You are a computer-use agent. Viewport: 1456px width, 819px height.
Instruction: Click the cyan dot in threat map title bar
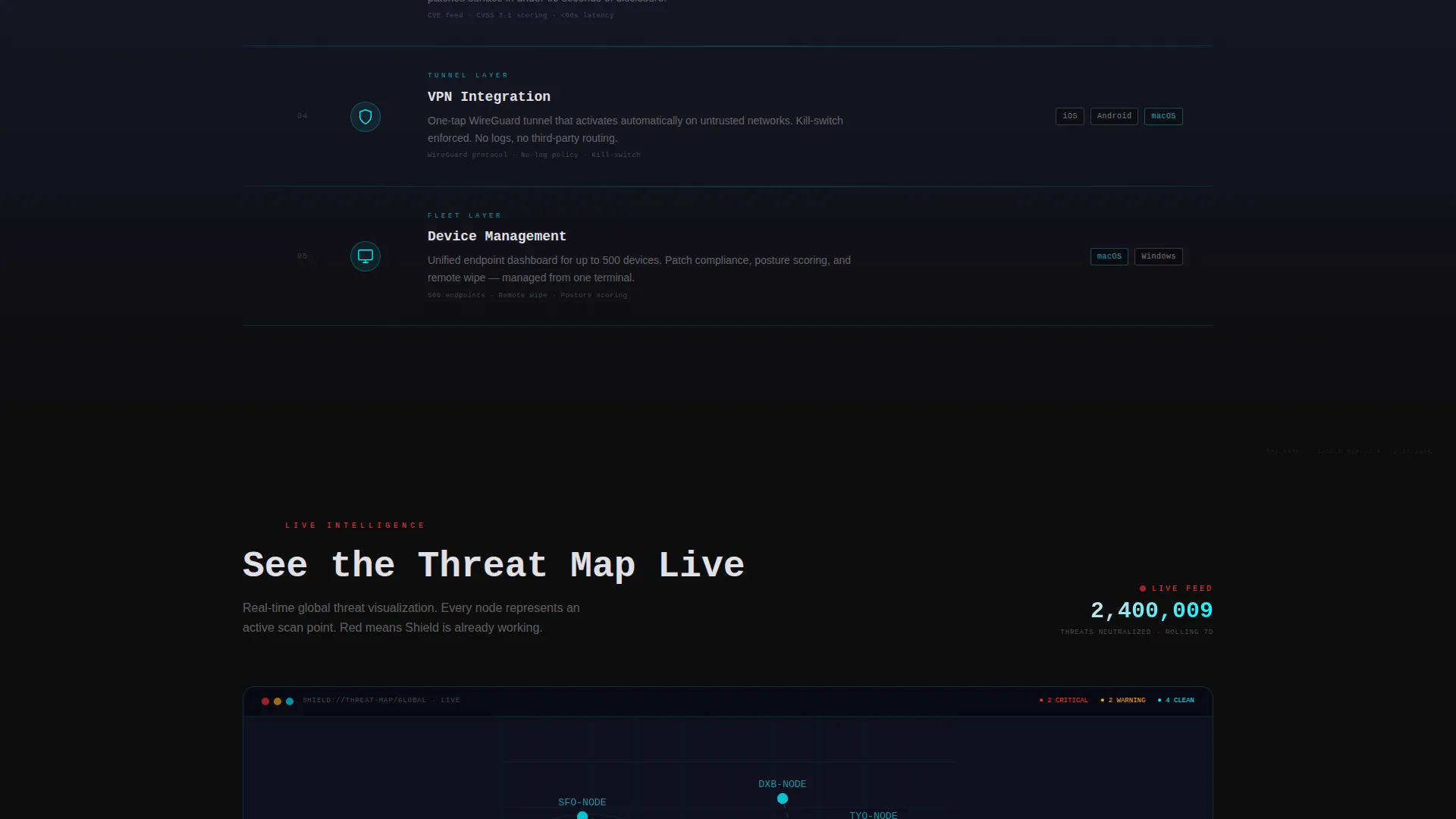(290, 701)
